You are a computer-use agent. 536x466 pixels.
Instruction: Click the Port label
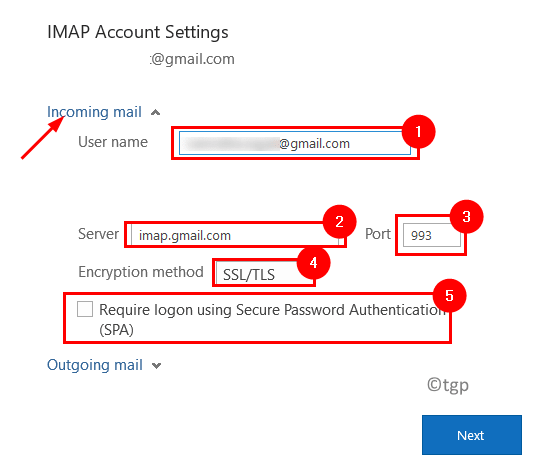pyautogui.click(x=378, y=234)
